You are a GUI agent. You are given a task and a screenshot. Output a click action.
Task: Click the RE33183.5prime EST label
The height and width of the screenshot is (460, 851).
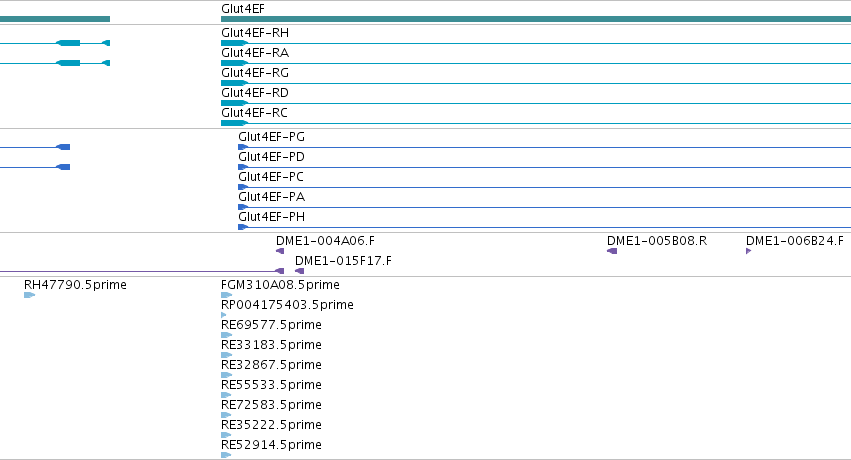(x=271, y=346)
